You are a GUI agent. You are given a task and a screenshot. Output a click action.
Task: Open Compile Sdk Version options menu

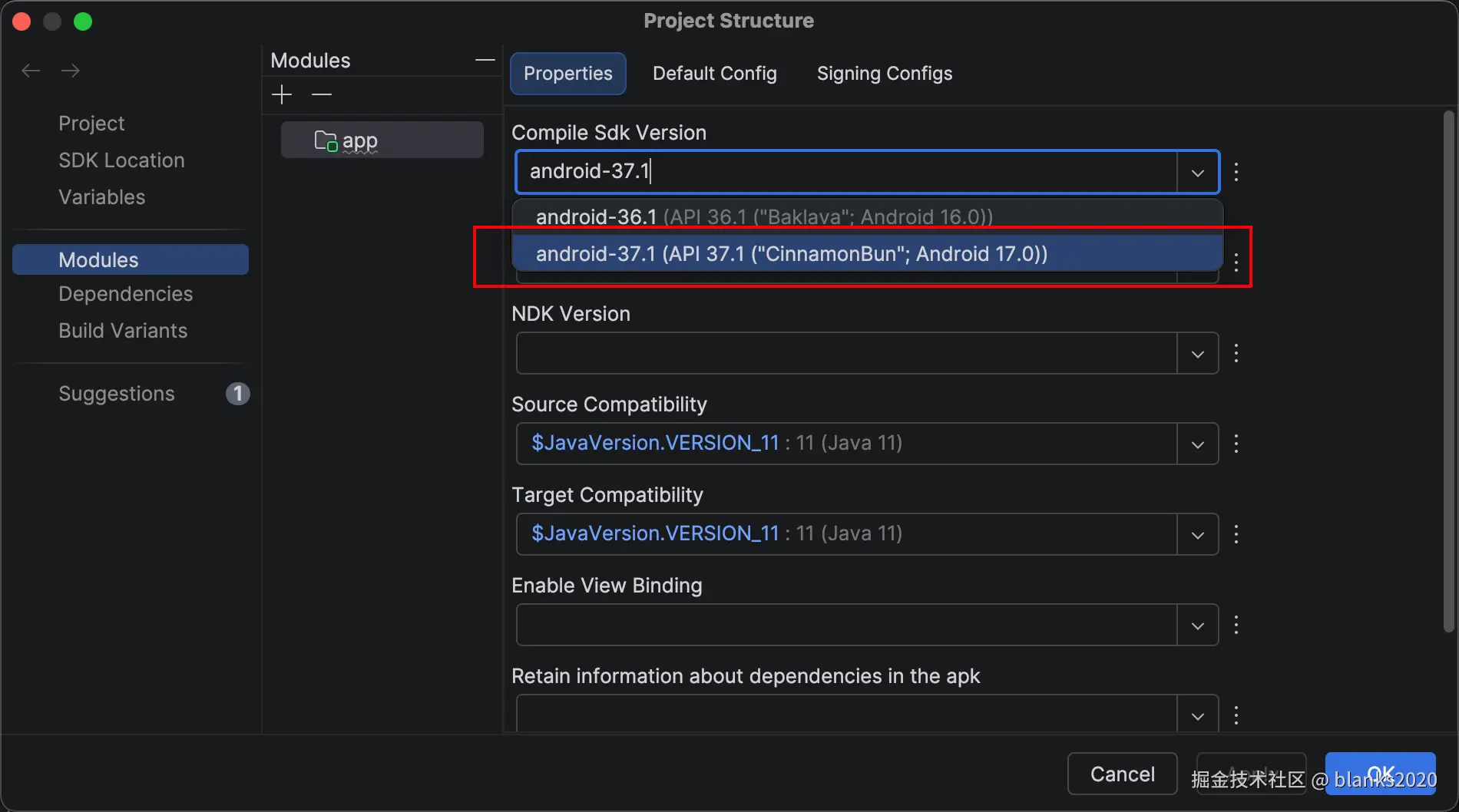(1236, 172)
